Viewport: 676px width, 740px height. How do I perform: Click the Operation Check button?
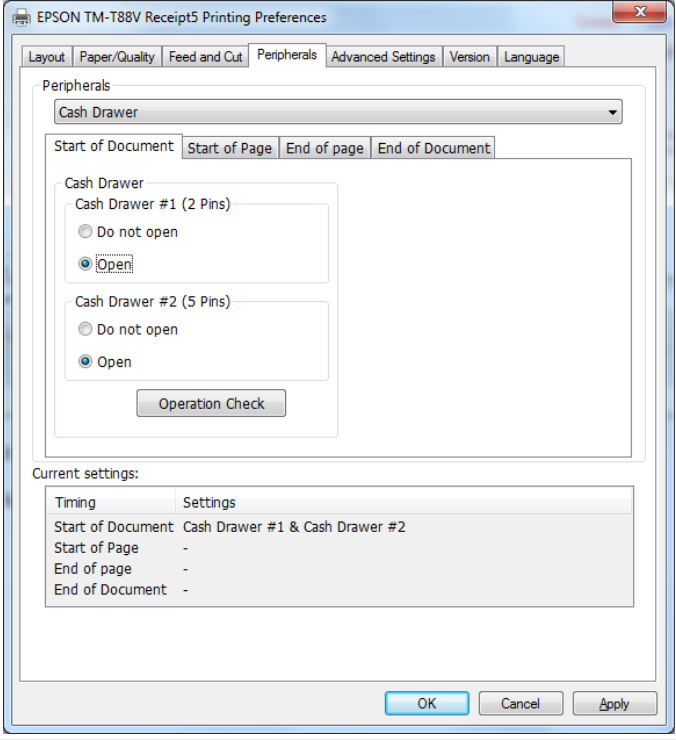tap(211, 404)
